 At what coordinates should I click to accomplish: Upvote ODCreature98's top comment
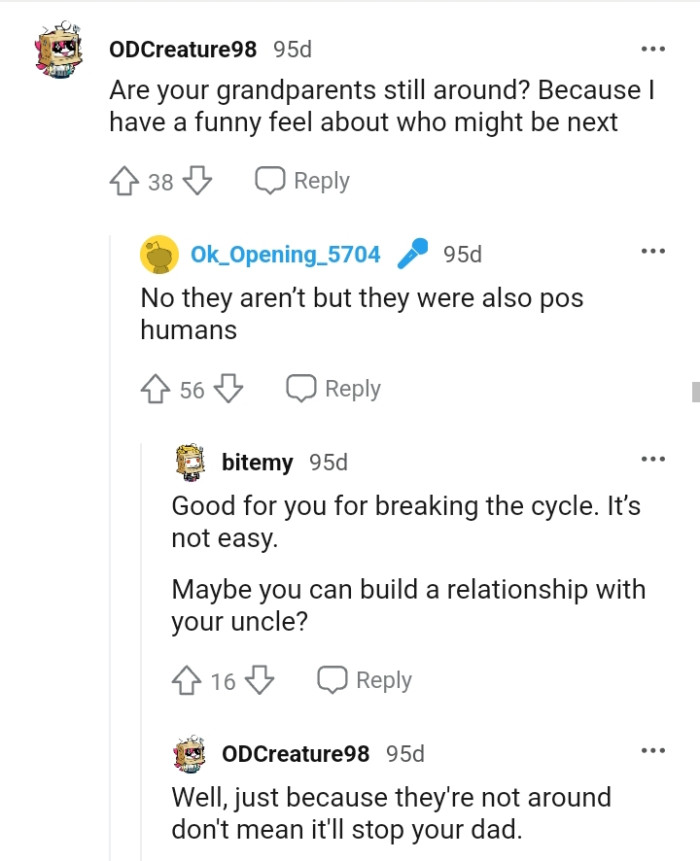coord(124,180)
